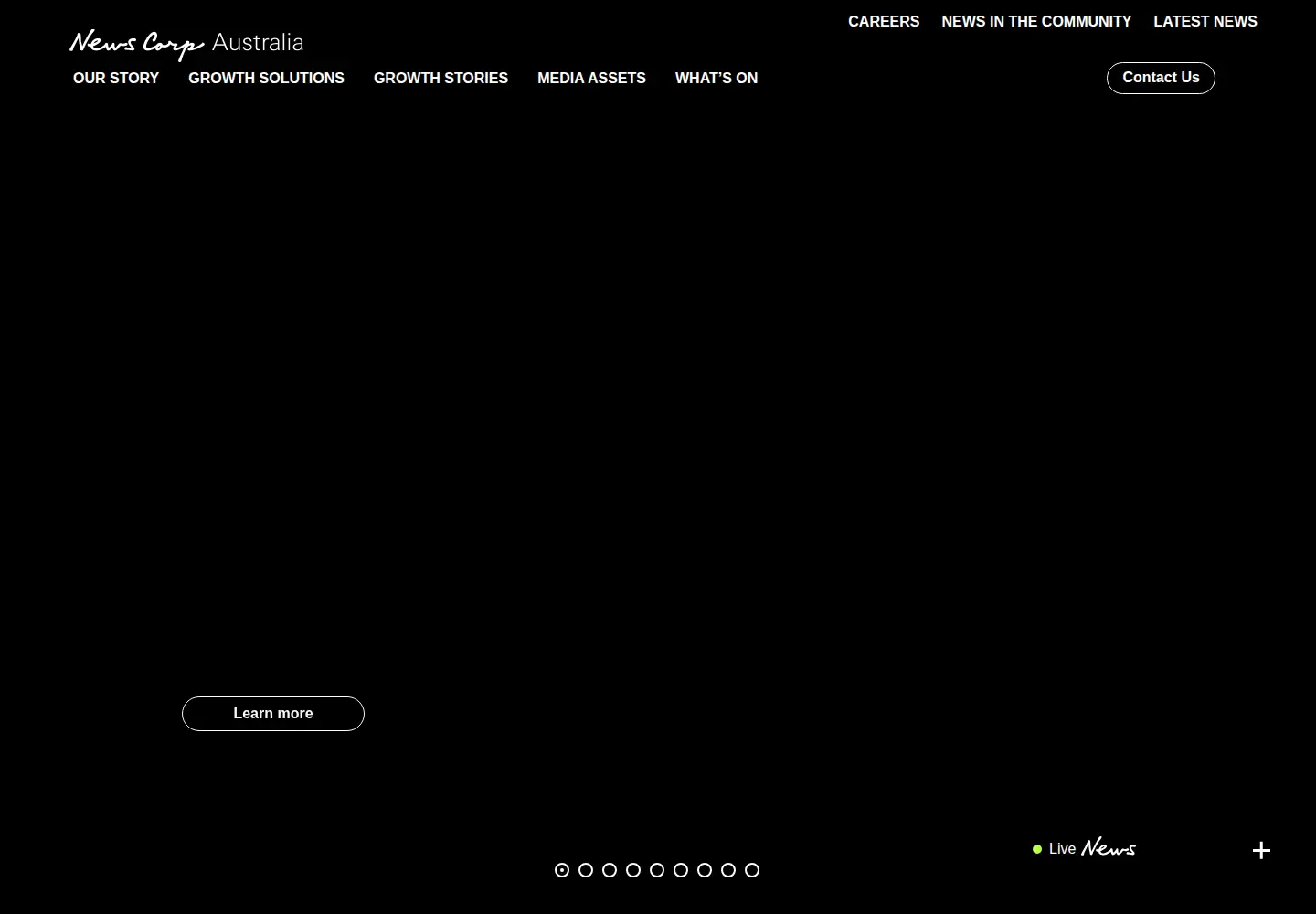Select the seventh carousel slide dot
This screenshot has height=914, width=1316.
pos(705,870)
